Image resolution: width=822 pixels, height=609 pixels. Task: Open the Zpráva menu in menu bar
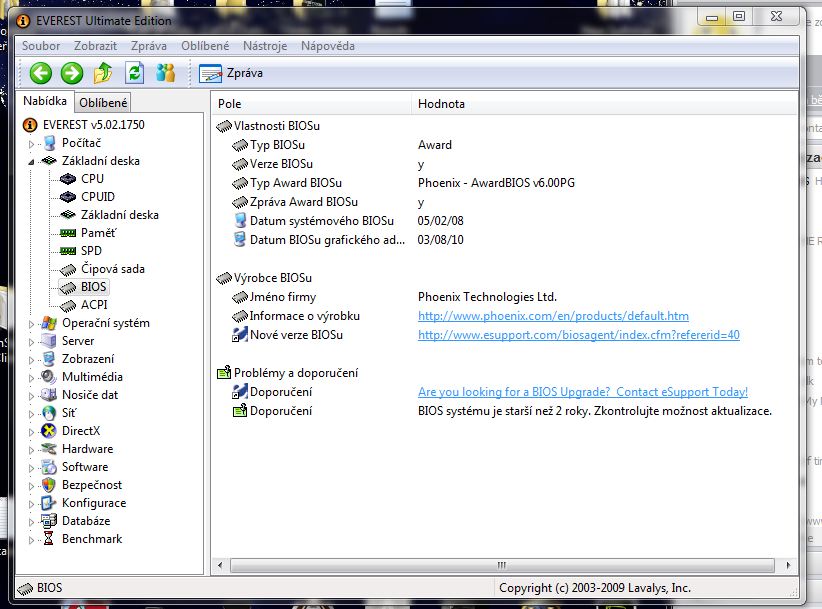click(x=149, y=46)
